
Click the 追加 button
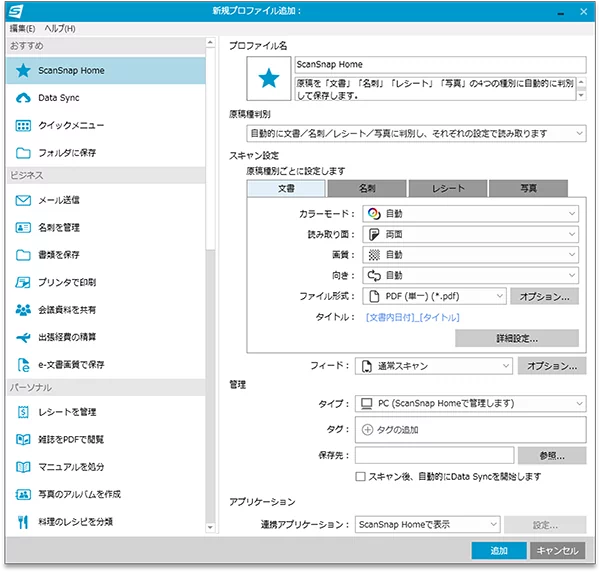499,551
